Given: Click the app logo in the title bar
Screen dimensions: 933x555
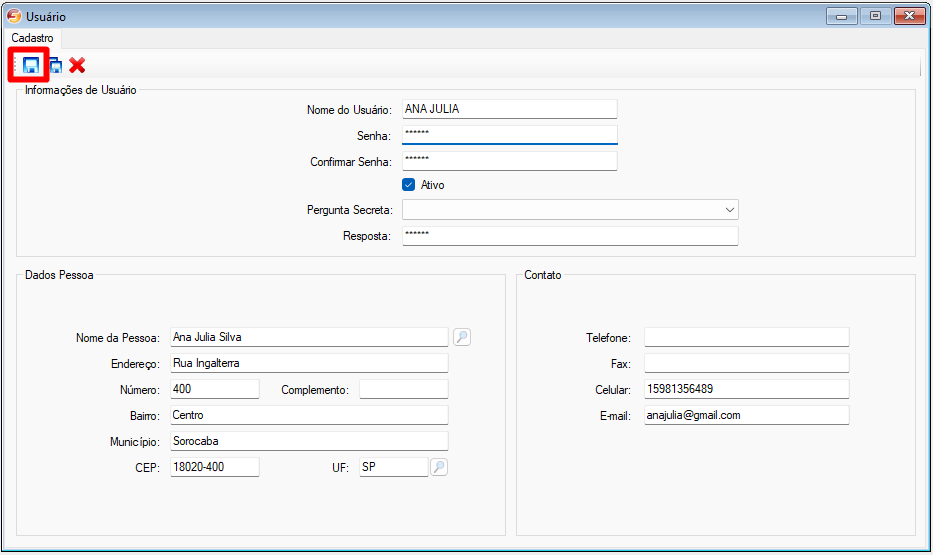Looking at the screenshot, I should 14,16.
